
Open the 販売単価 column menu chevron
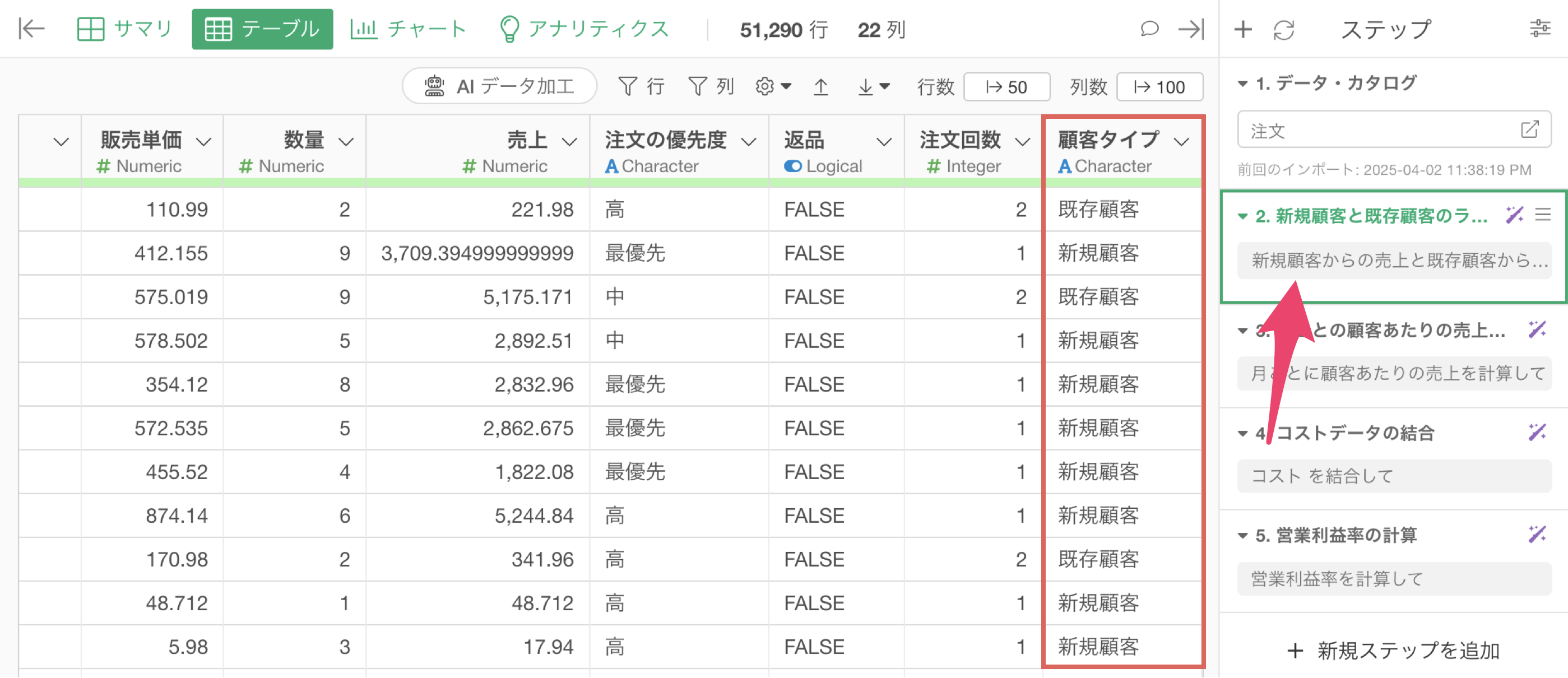(x=203, y=142)
